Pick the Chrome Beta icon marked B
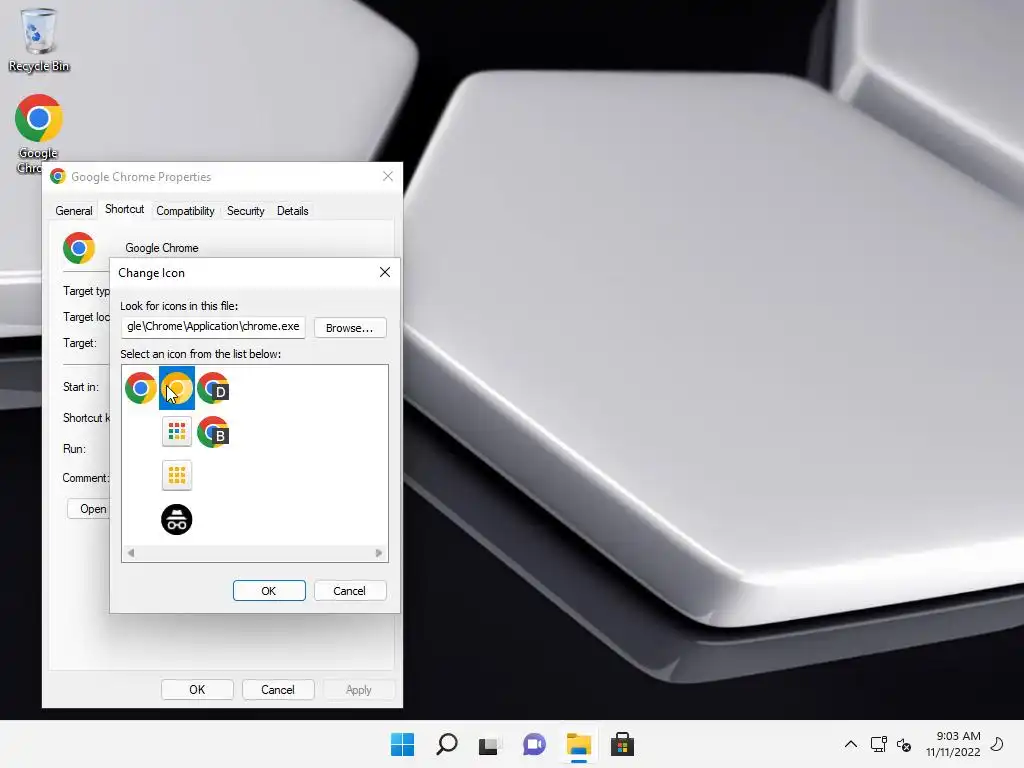The image size is (1024, 768). coord(213,432)
